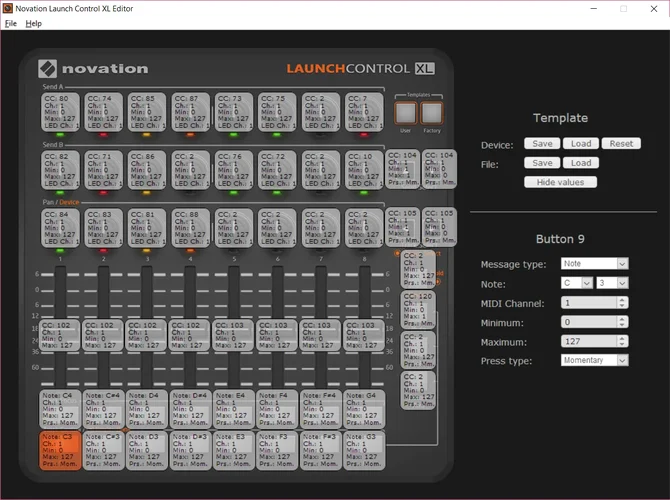This screenshot has width=670, height=500.
Task: Minimize the editor window
Action: click(x=594, y=9)
